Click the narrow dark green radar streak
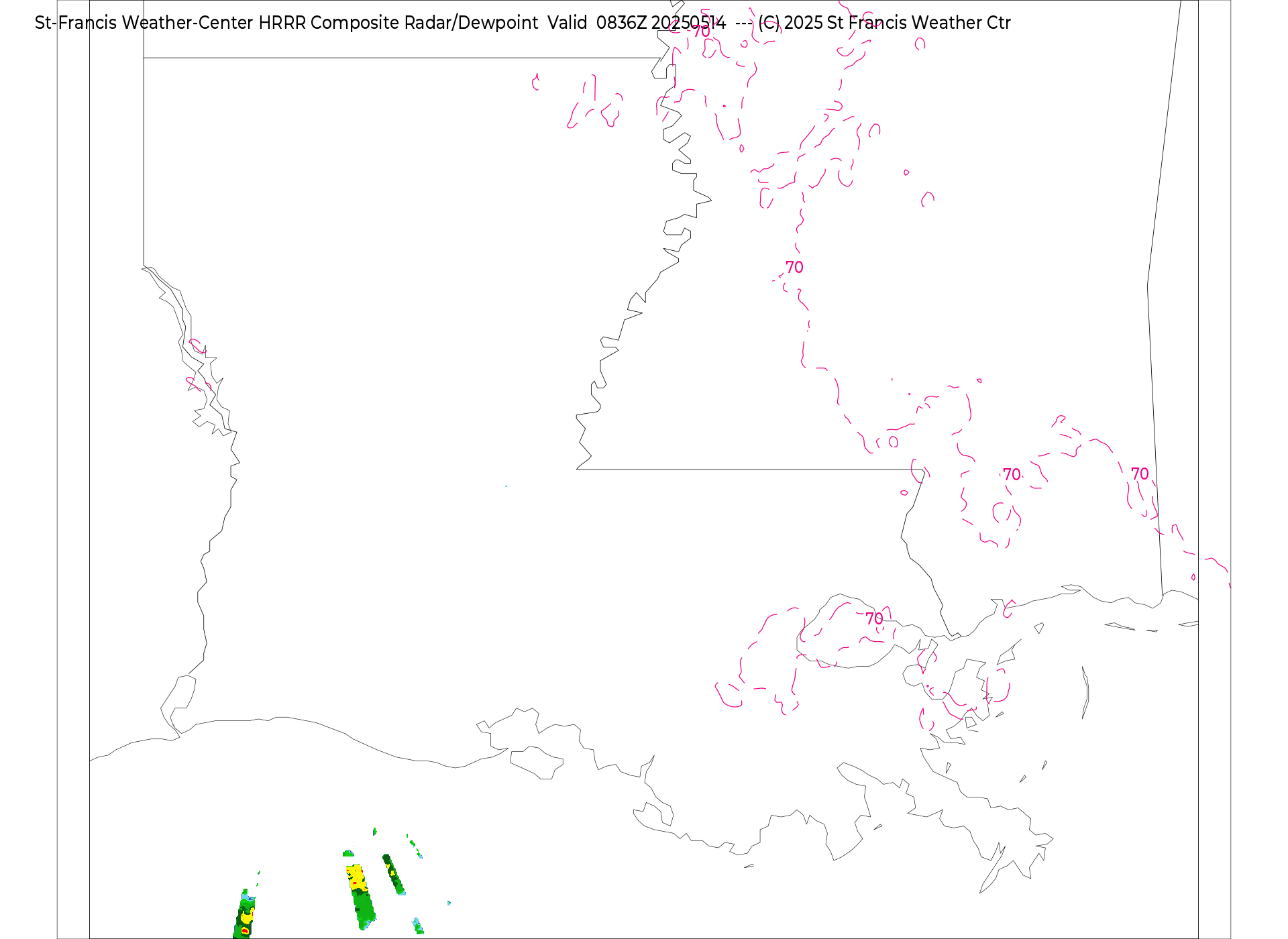The image size is (1288, 939). click(x=394, y=874)
